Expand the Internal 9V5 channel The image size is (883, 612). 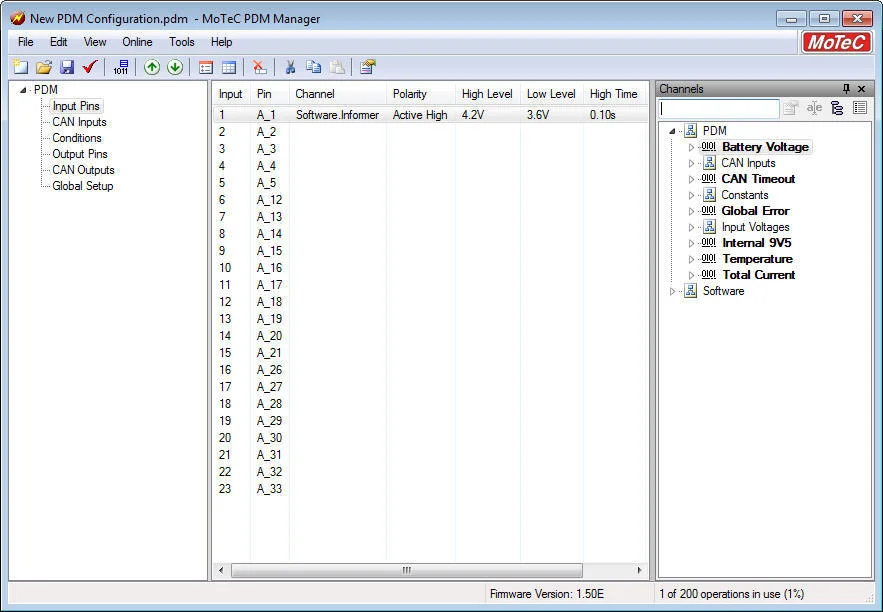(692, 243)
